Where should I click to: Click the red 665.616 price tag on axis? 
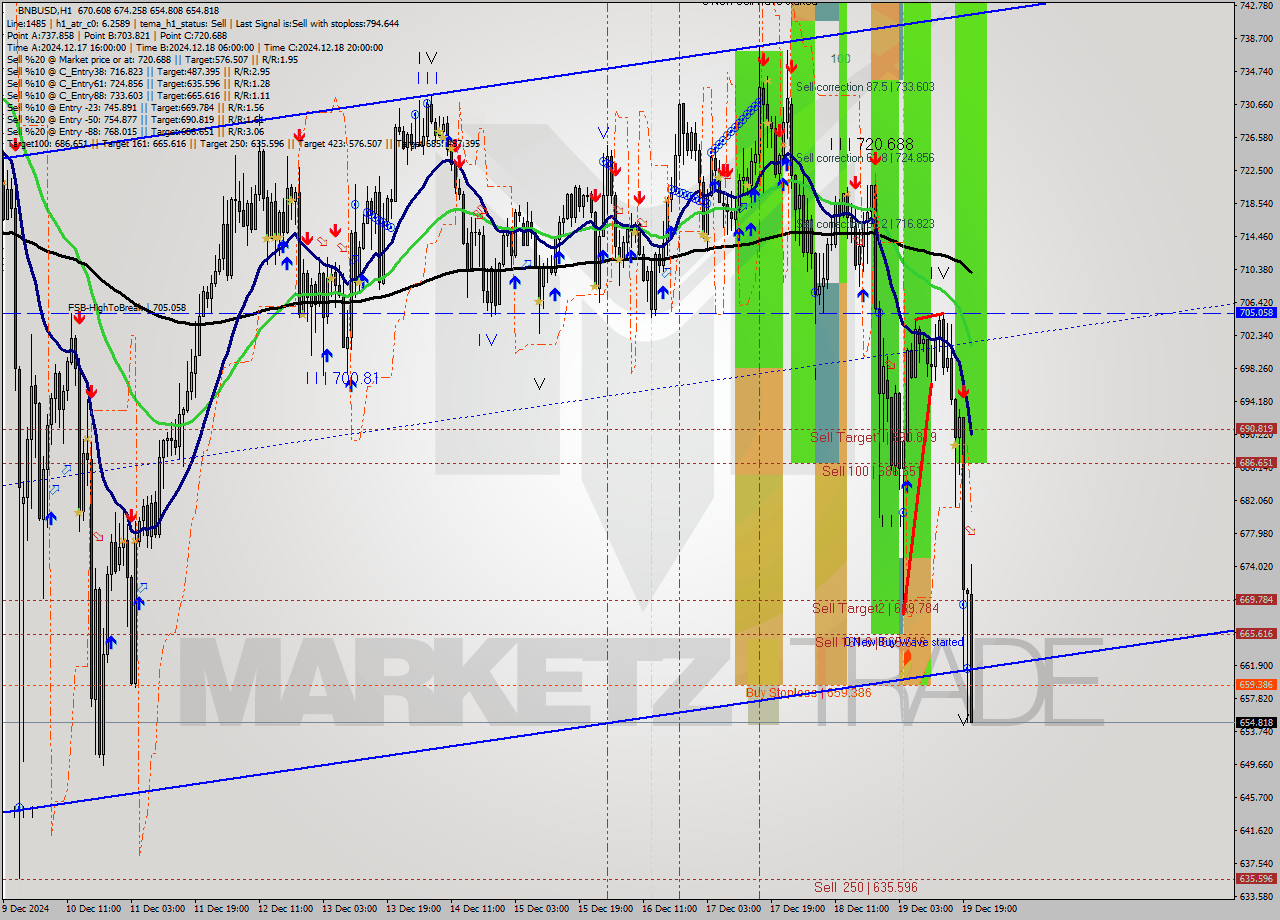click(x=1256, y=634)
